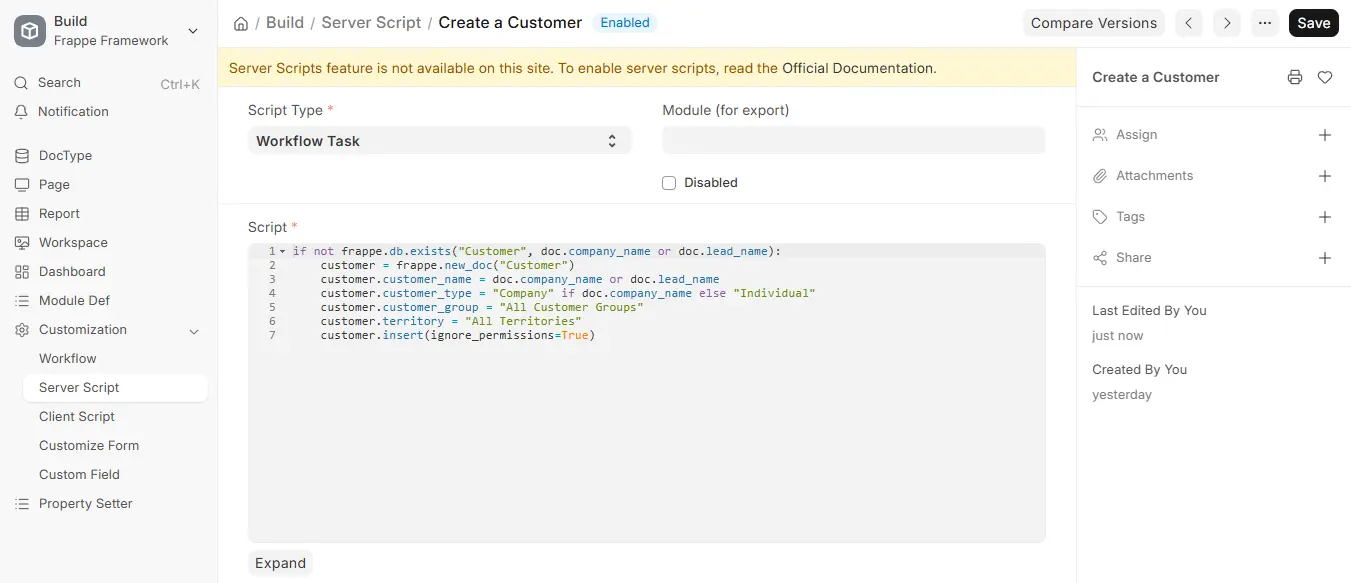Add a tag with plus icon
This screenshot has width=1351, height=583.
[1325, 217]
